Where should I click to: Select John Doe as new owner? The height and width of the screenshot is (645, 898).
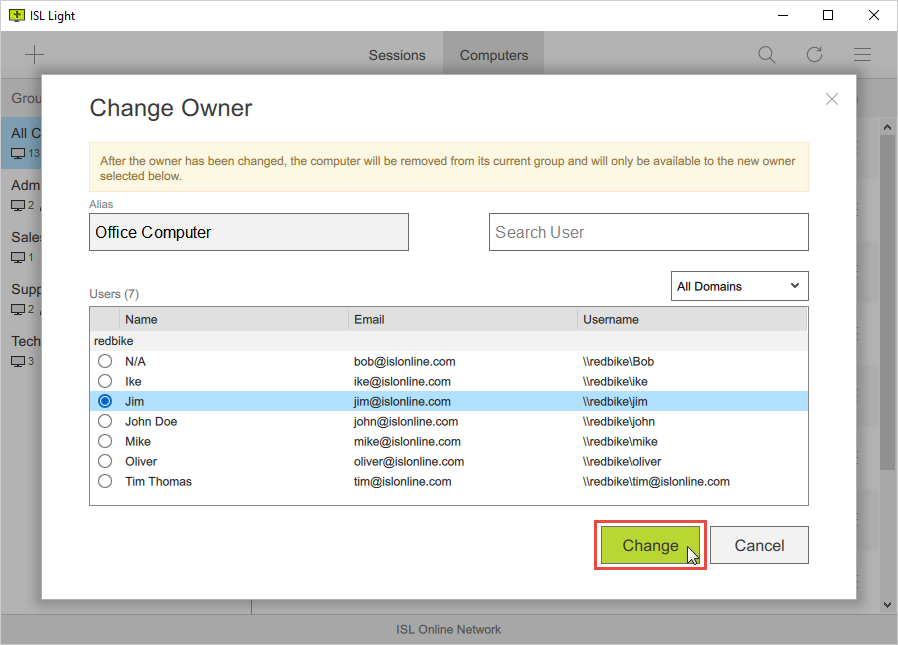point(105,421)
